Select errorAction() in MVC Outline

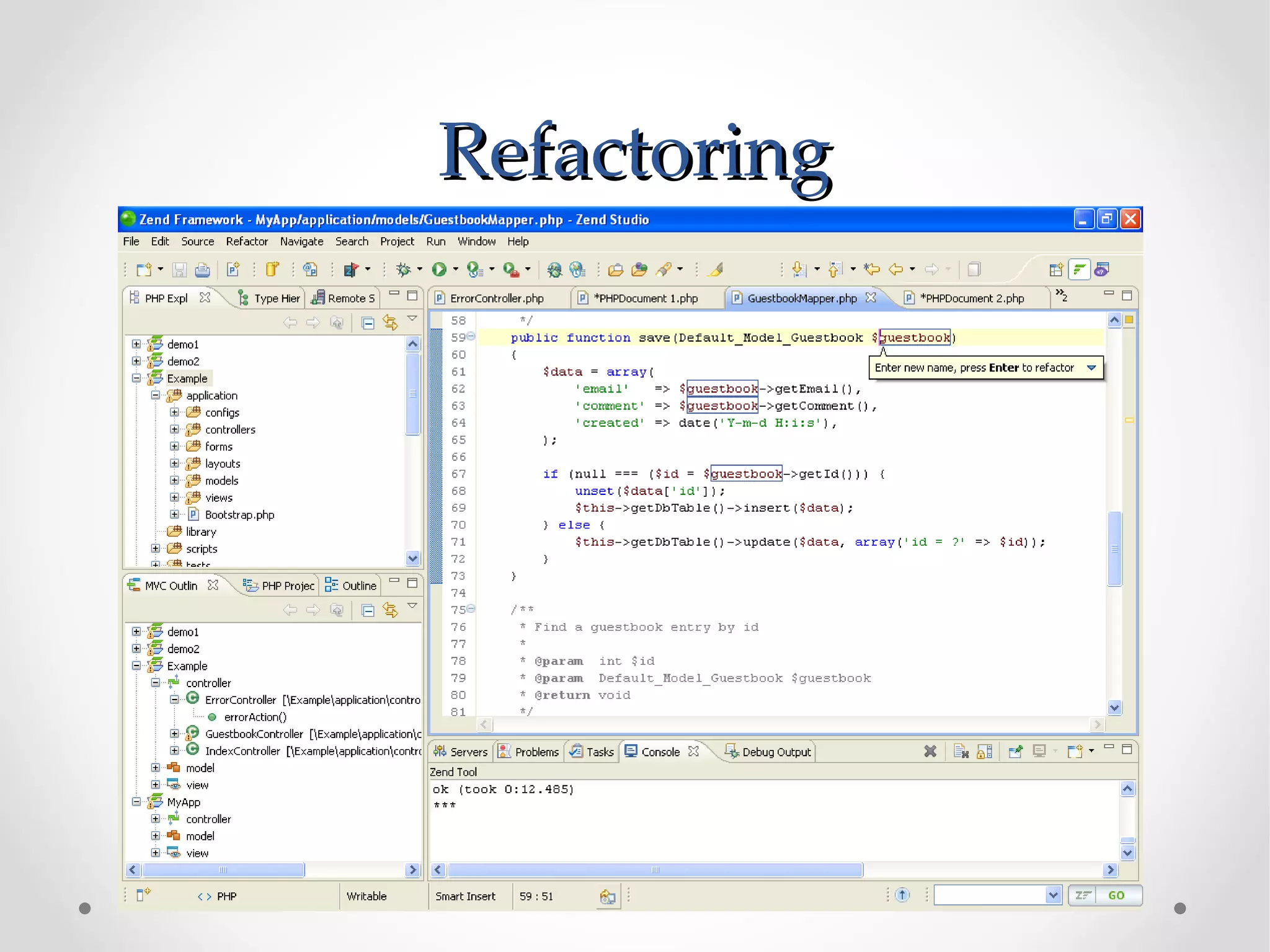[255, 717]
